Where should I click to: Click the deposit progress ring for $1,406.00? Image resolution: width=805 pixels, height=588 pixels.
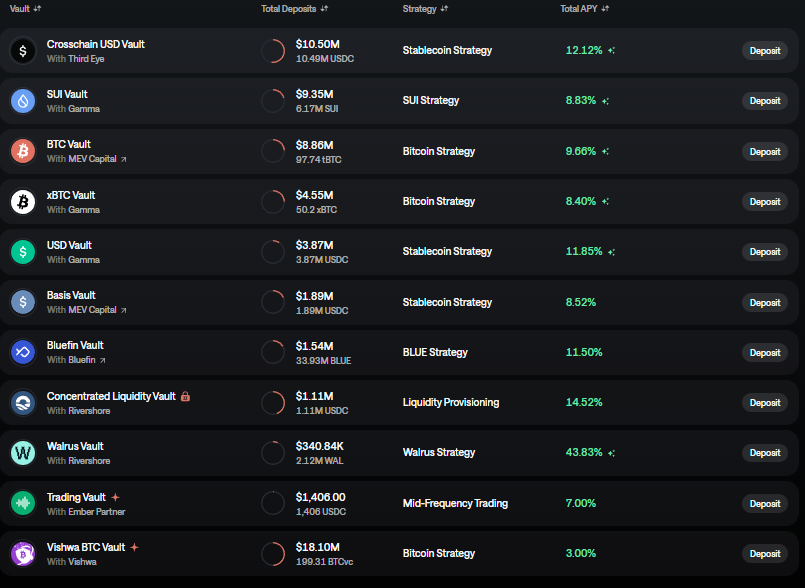273,503
